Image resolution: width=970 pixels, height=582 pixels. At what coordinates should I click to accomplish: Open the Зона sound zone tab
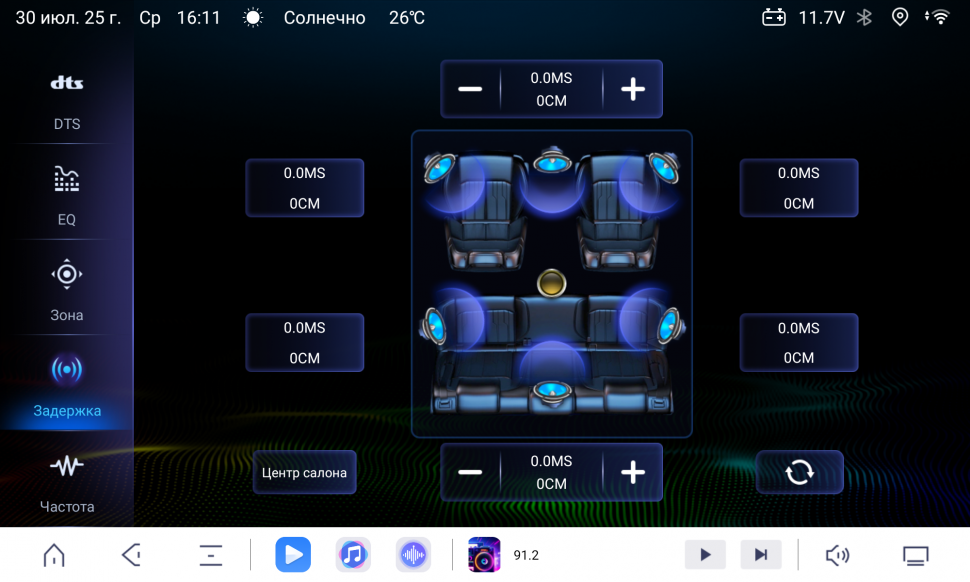pyautogui.click(x=66, y=289)
